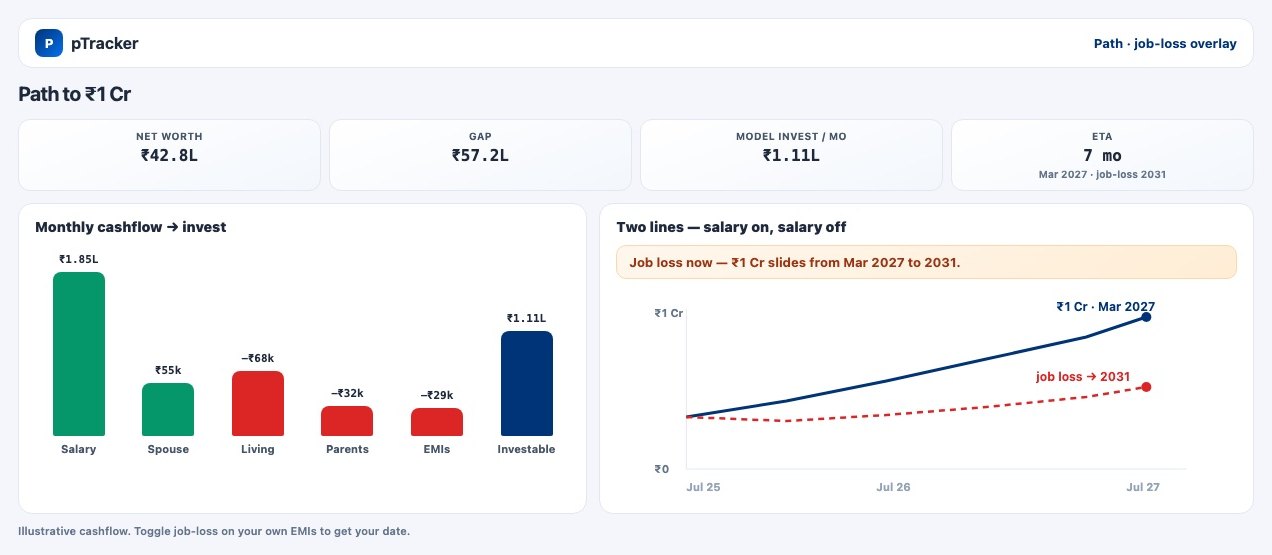Image resolution: width=1272 pixels, height=555 pixels.
Task: Click the green Spouse bar
Action: 168,410
